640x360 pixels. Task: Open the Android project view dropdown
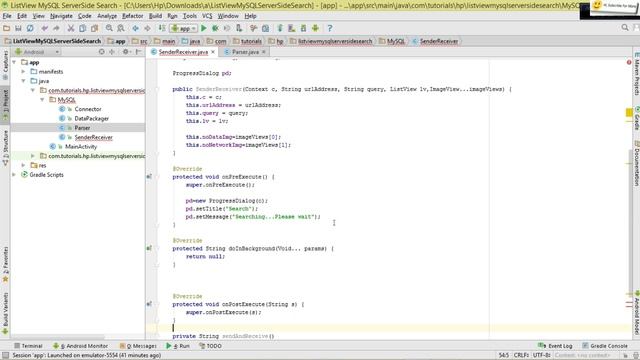37,52
